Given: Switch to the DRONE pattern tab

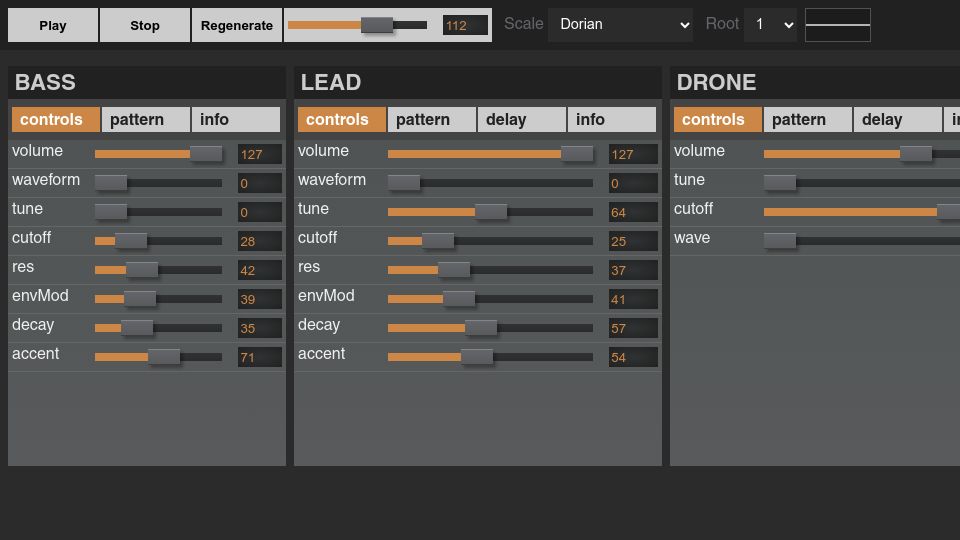Looking at the screenshot, I should [808, 119].
